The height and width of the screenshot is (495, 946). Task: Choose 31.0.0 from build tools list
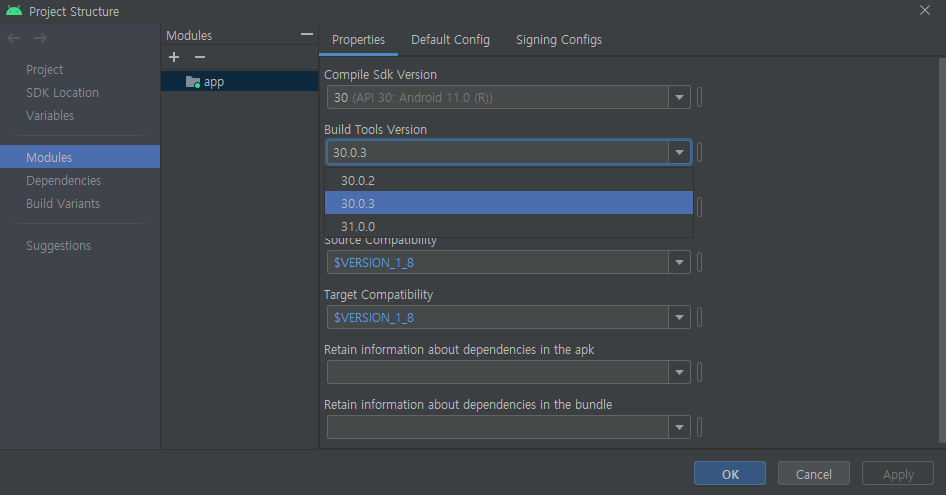click(x=509, y=226)
